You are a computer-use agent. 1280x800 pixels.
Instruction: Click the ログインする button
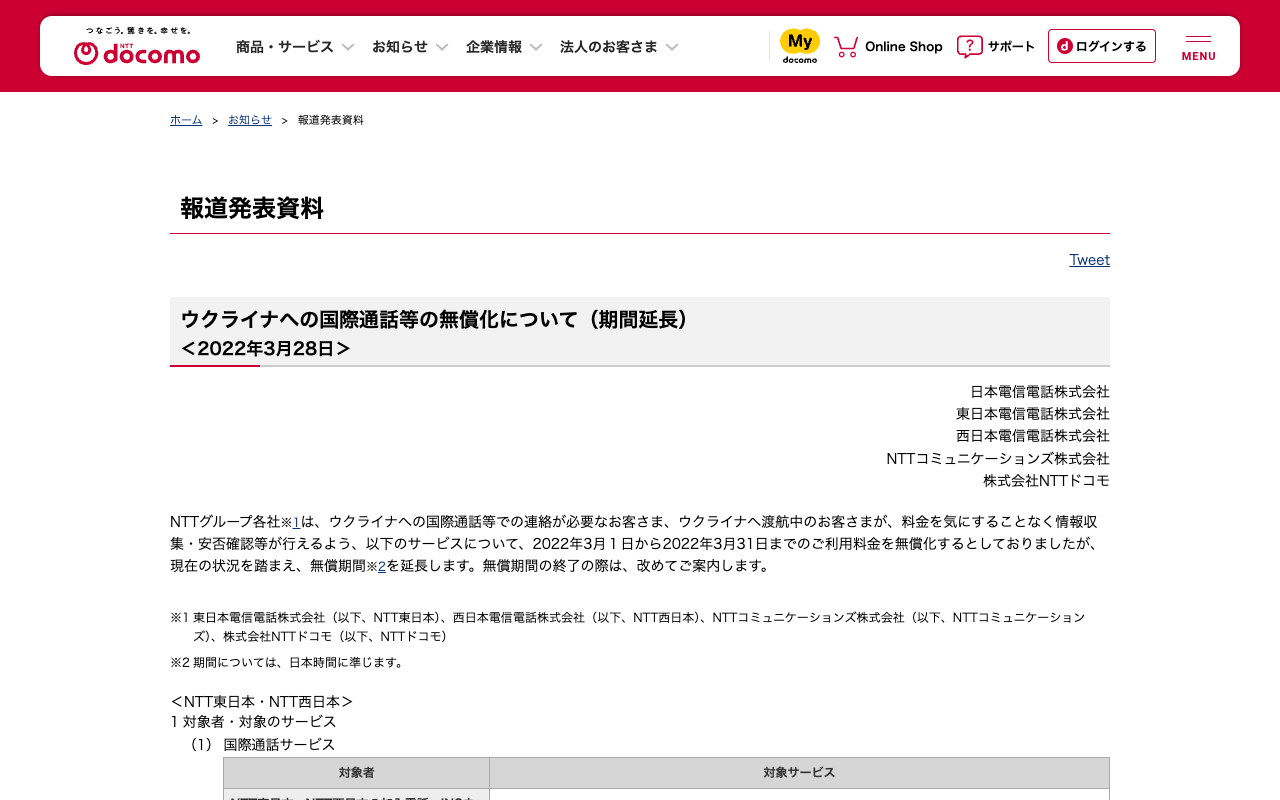click(1102, 46)
